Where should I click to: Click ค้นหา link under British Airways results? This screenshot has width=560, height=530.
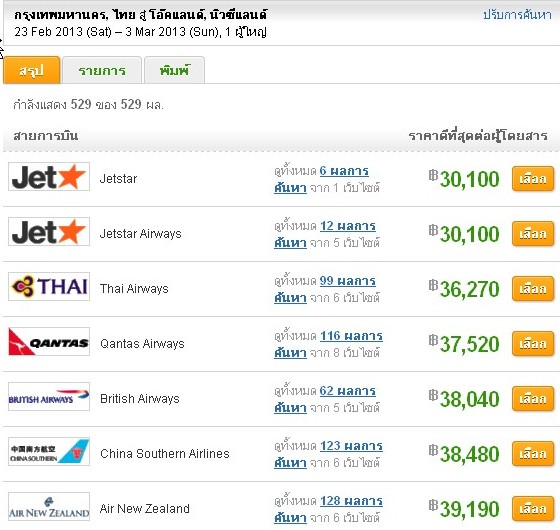click(290, 408)
